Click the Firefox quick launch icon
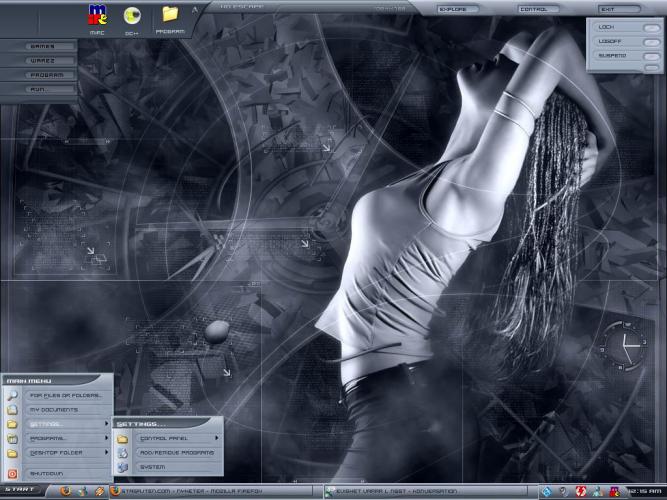This screenshot has width=667, height=500. tap(66, 491)
